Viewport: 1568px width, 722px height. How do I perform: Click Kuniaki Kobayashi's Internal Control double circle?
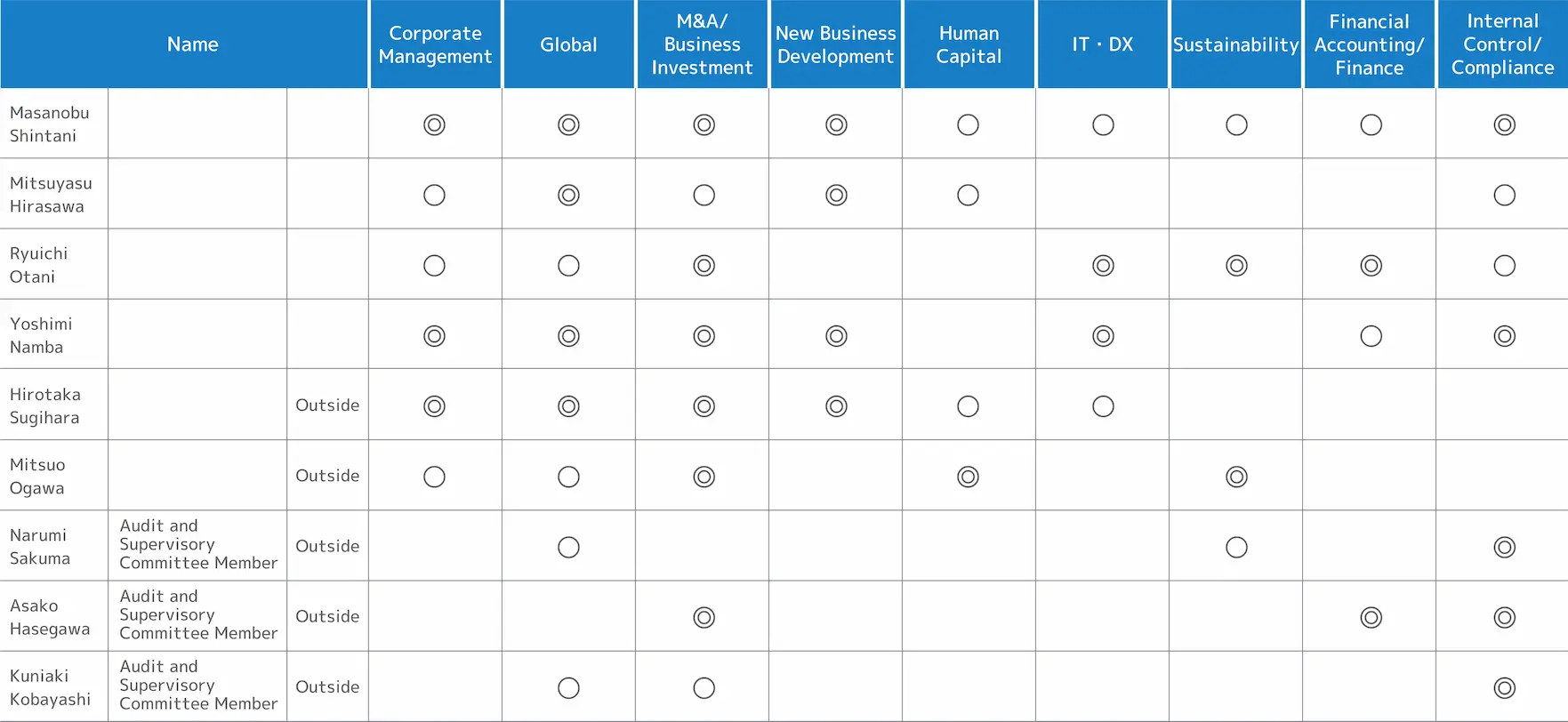(x=1504, y=688)
